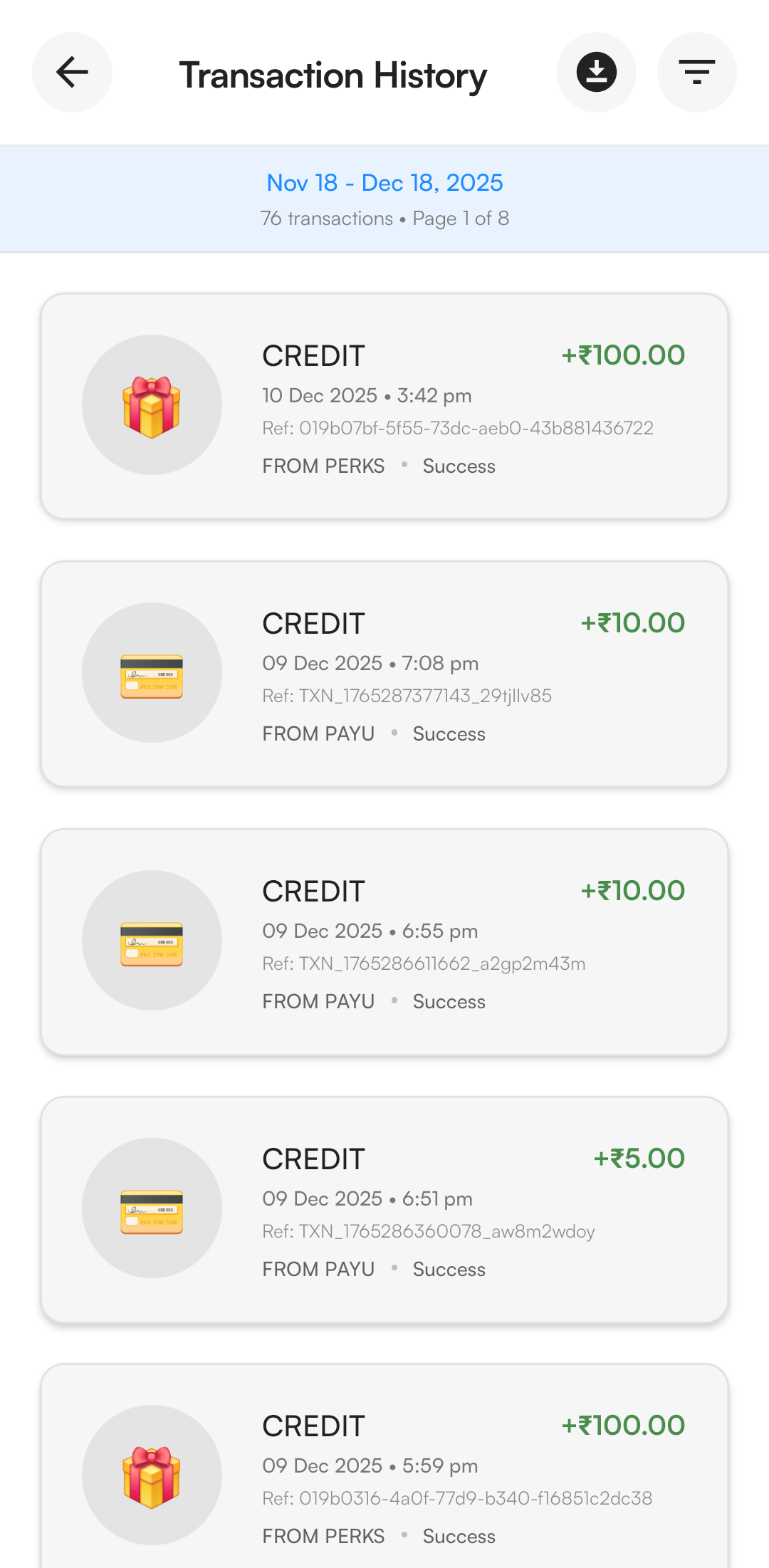This screenshot has height=1568, width=769.
Task: Tap card icon on 6:51 pm transaction
Action: click(152, 1208)
